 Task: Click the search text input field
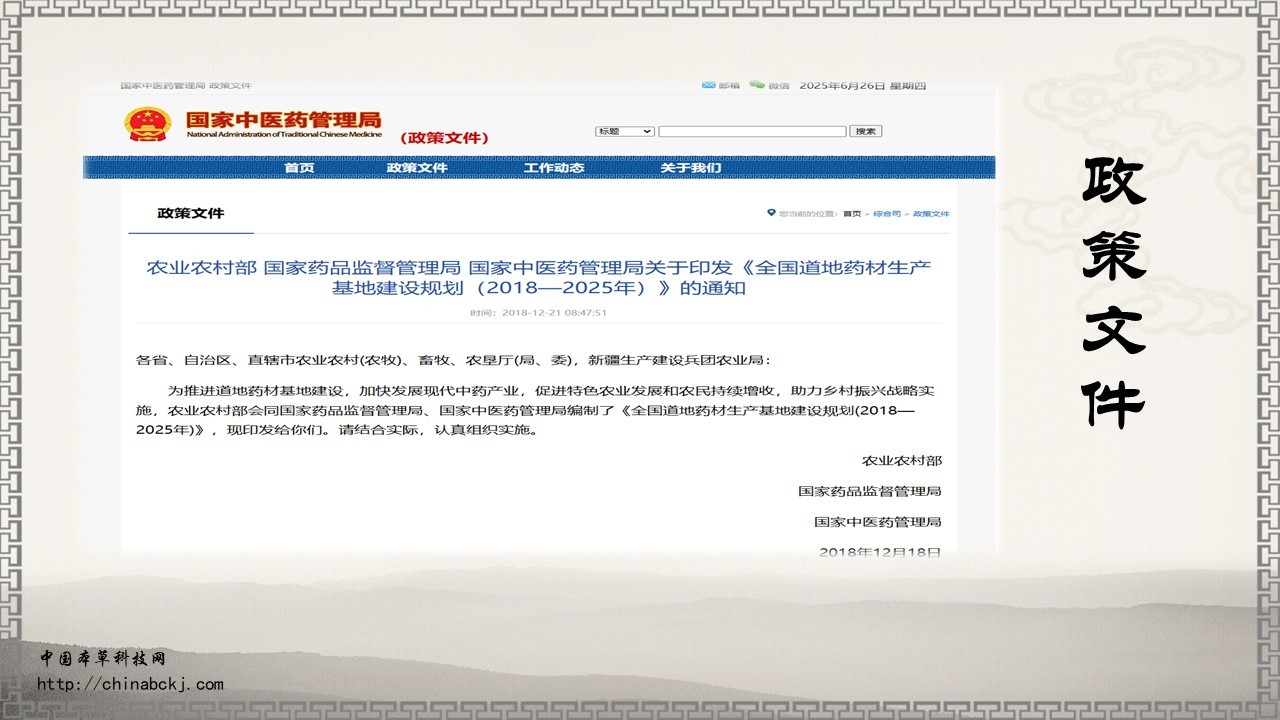click(752, 131)
